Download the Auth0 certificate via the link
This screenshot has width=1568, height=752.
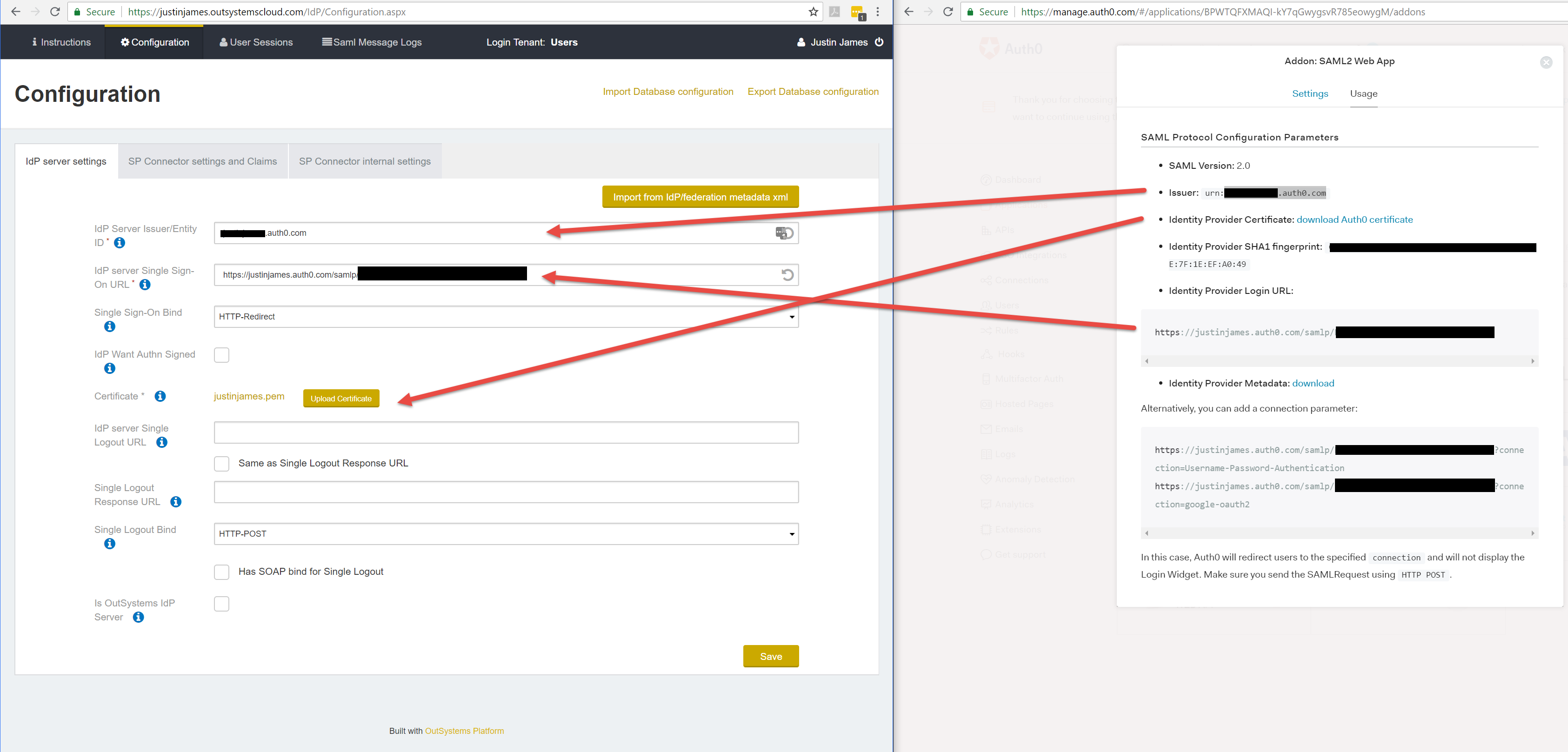(1355, 219)
